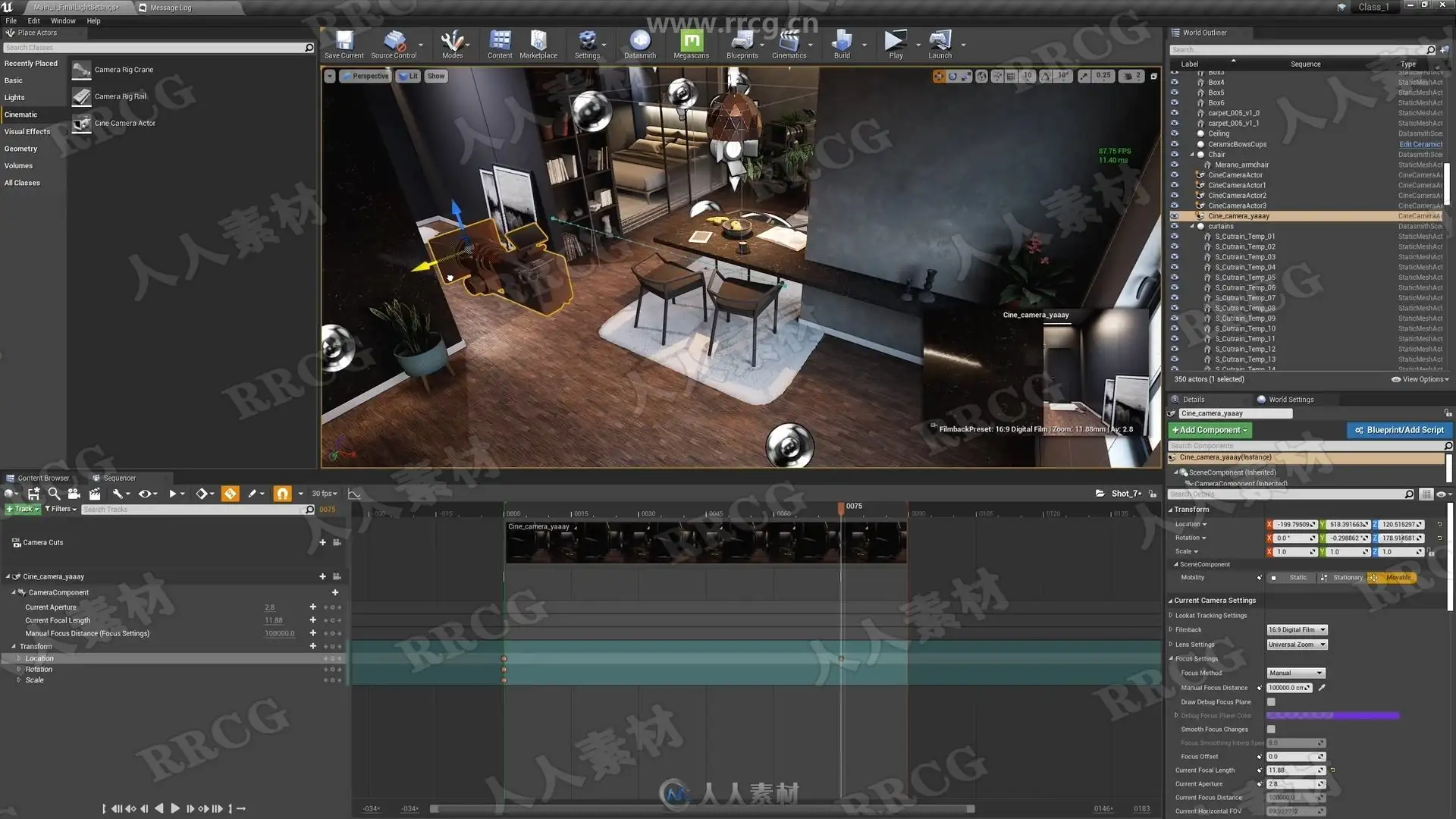Enable Smooth Focus Changes checkbox
This screenshot has height=819, width=1456.
(1271, 730)
